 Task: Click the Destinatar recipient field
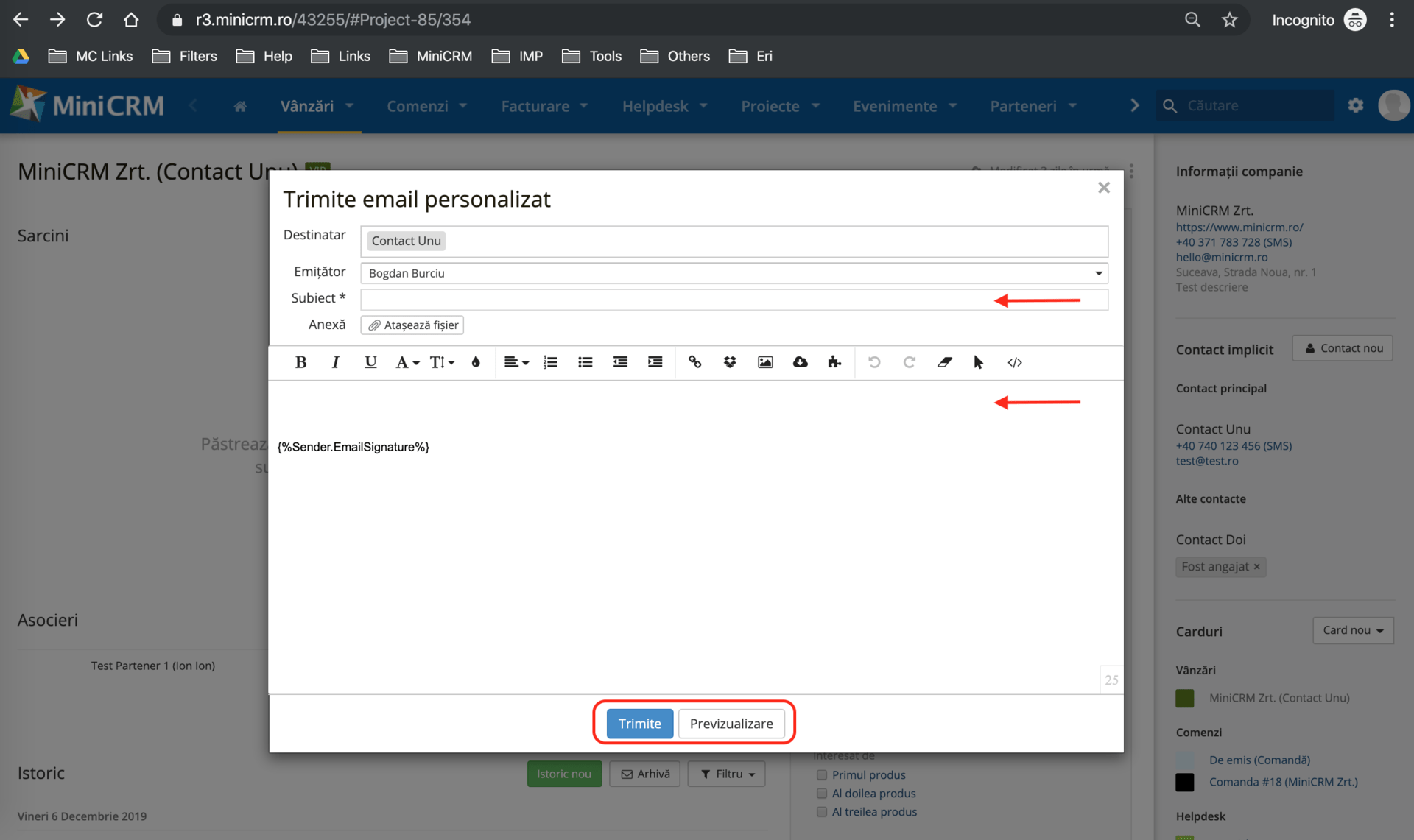pyautogui.click(x=734, y=241)
